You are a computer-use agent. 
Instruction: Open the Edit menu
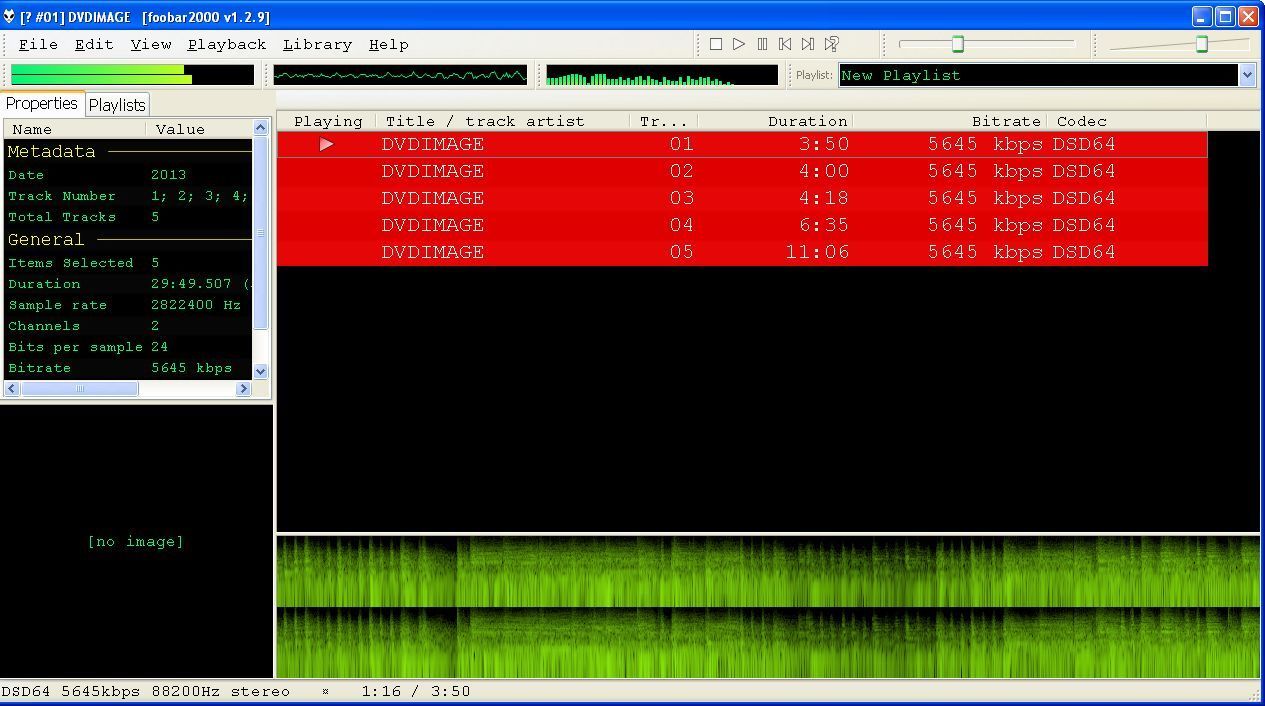pyautogui.click(x=94, y=44)
